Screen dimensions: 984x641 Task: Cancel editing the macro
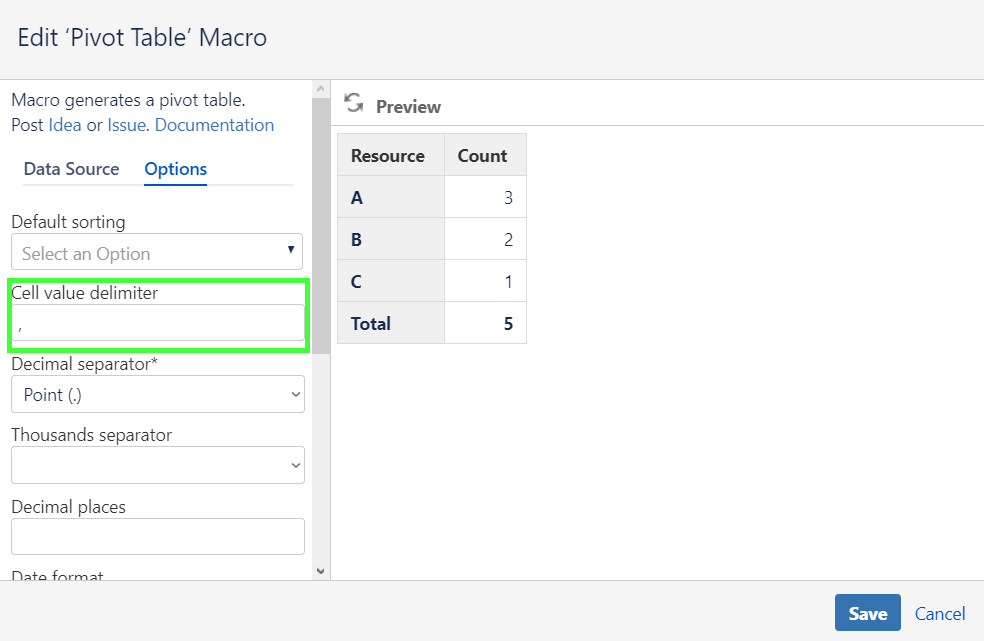tap(939, 613)
